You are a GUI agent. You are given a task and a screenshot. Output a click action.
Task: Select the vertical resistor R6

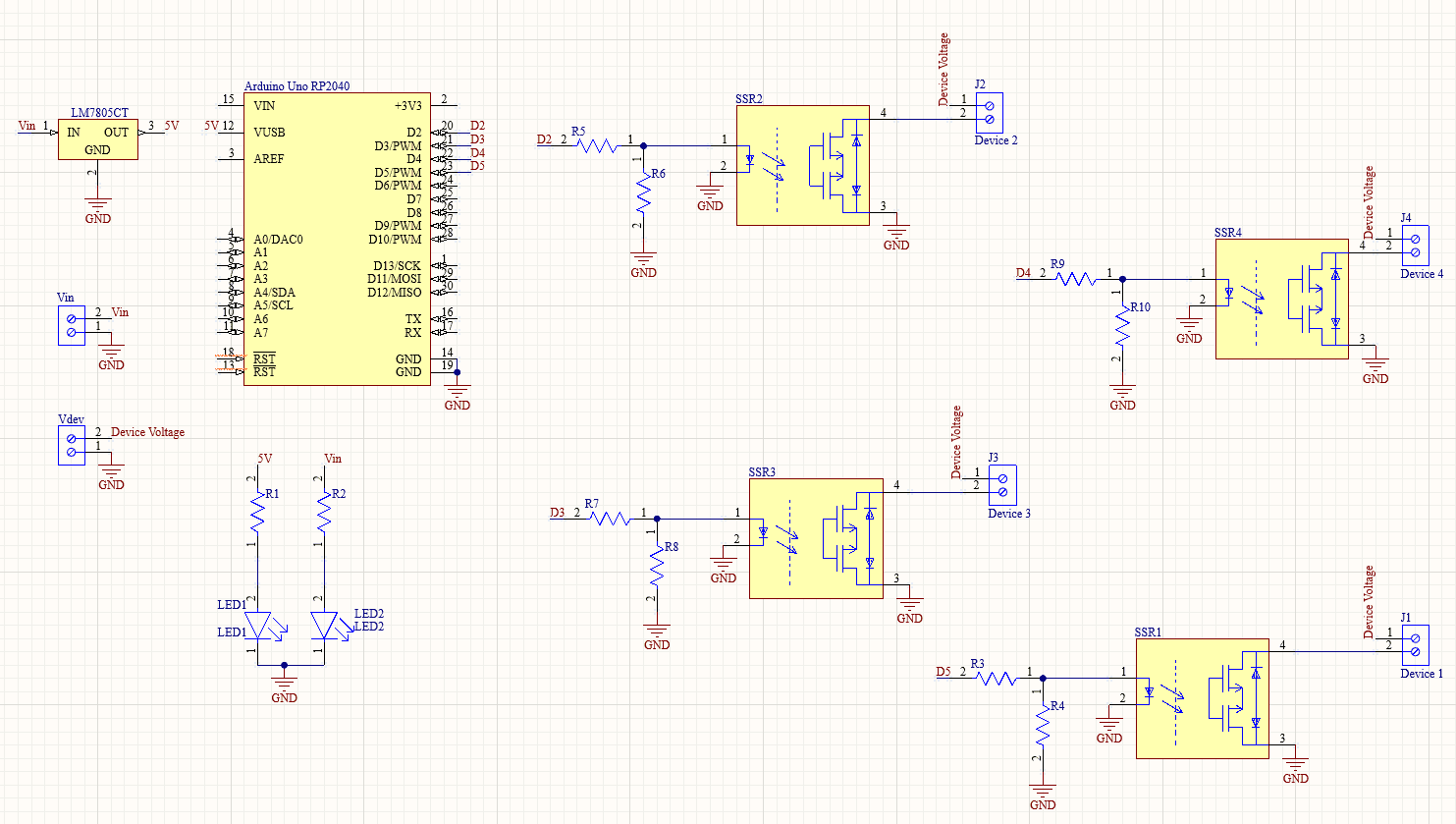point(643,196)
